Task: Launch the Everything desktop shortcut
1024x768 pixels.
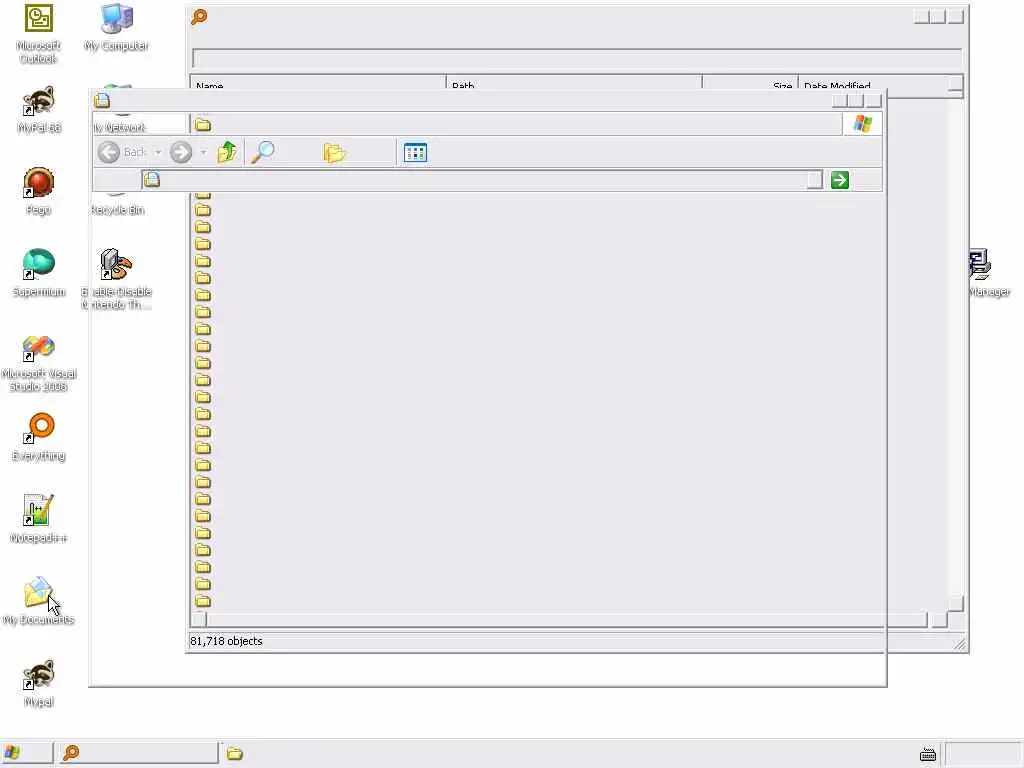Action: coord(39,437)
